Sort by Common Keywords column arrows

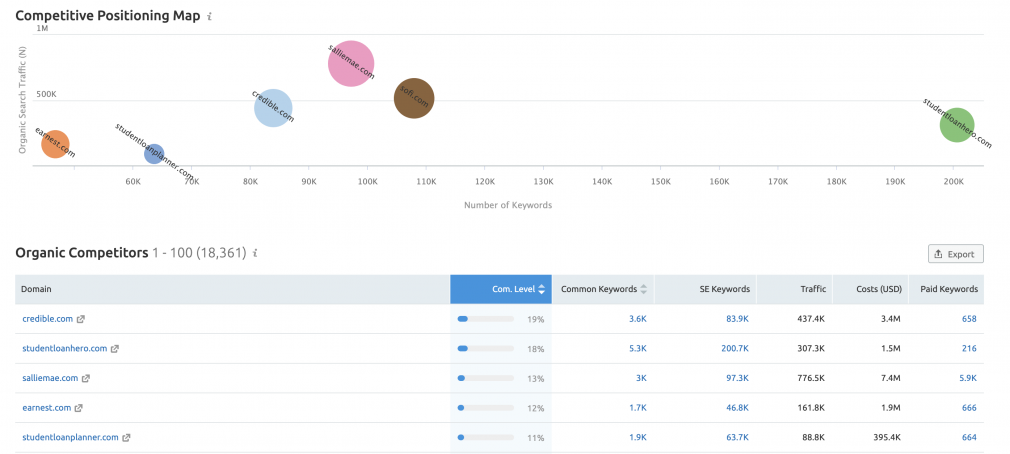[643, 289]
